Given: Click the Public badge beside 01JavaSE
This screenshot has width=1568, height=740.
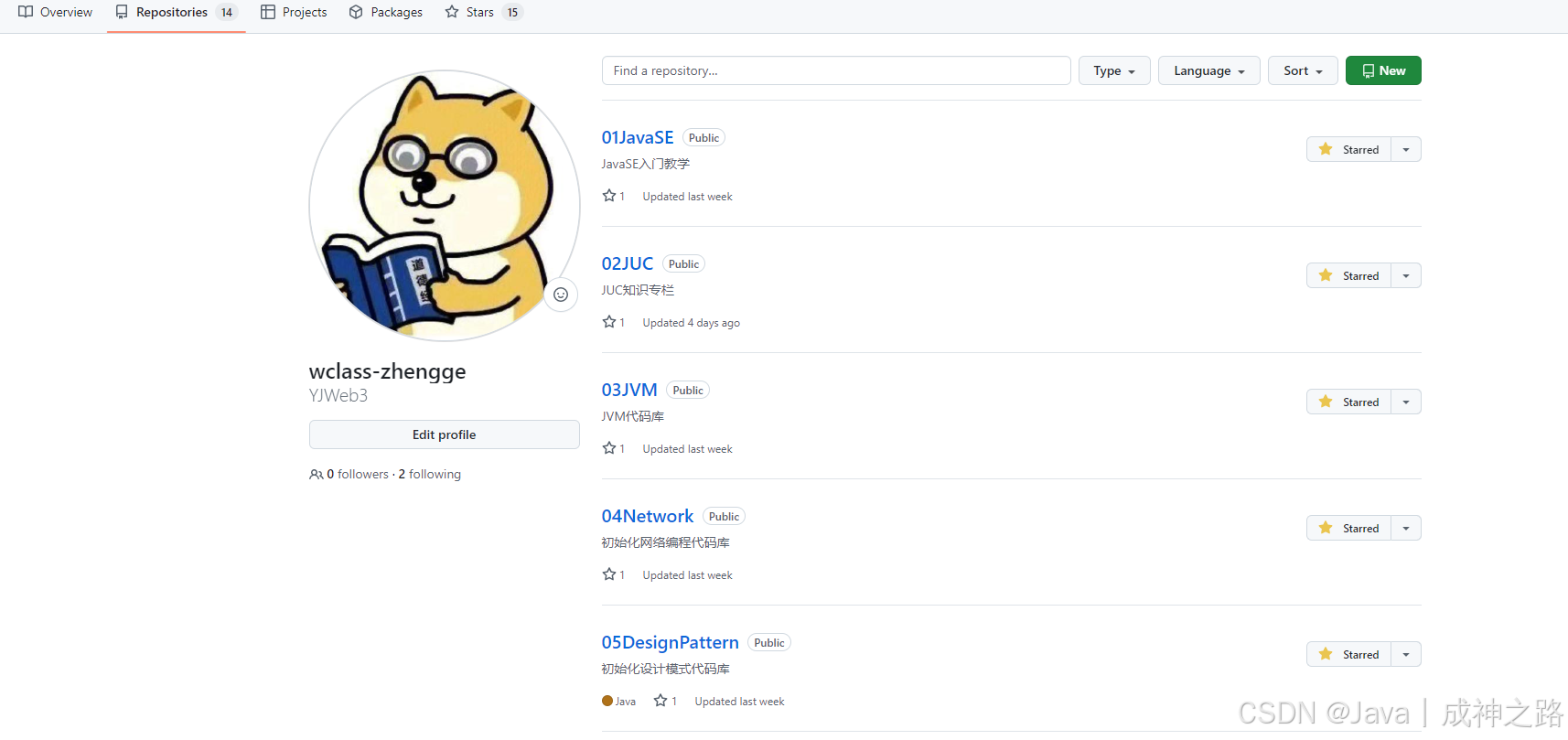Looking at the screenshot, I should tap(703, 137).
